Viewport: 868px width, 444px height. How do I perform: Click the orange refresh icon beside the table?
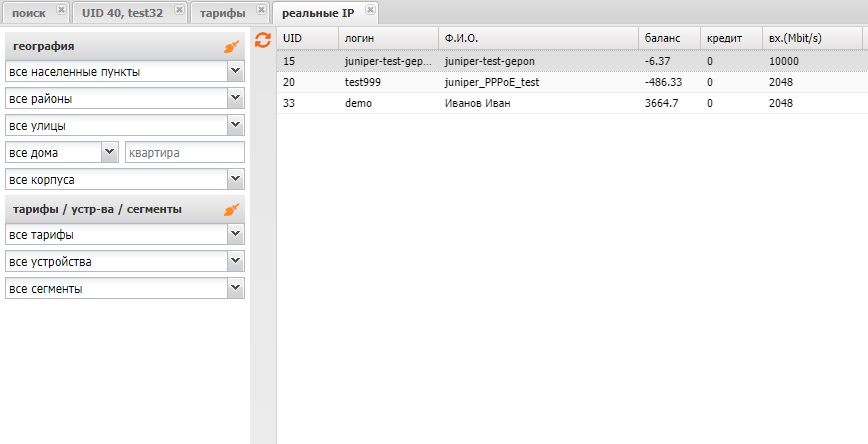[263, 40]
